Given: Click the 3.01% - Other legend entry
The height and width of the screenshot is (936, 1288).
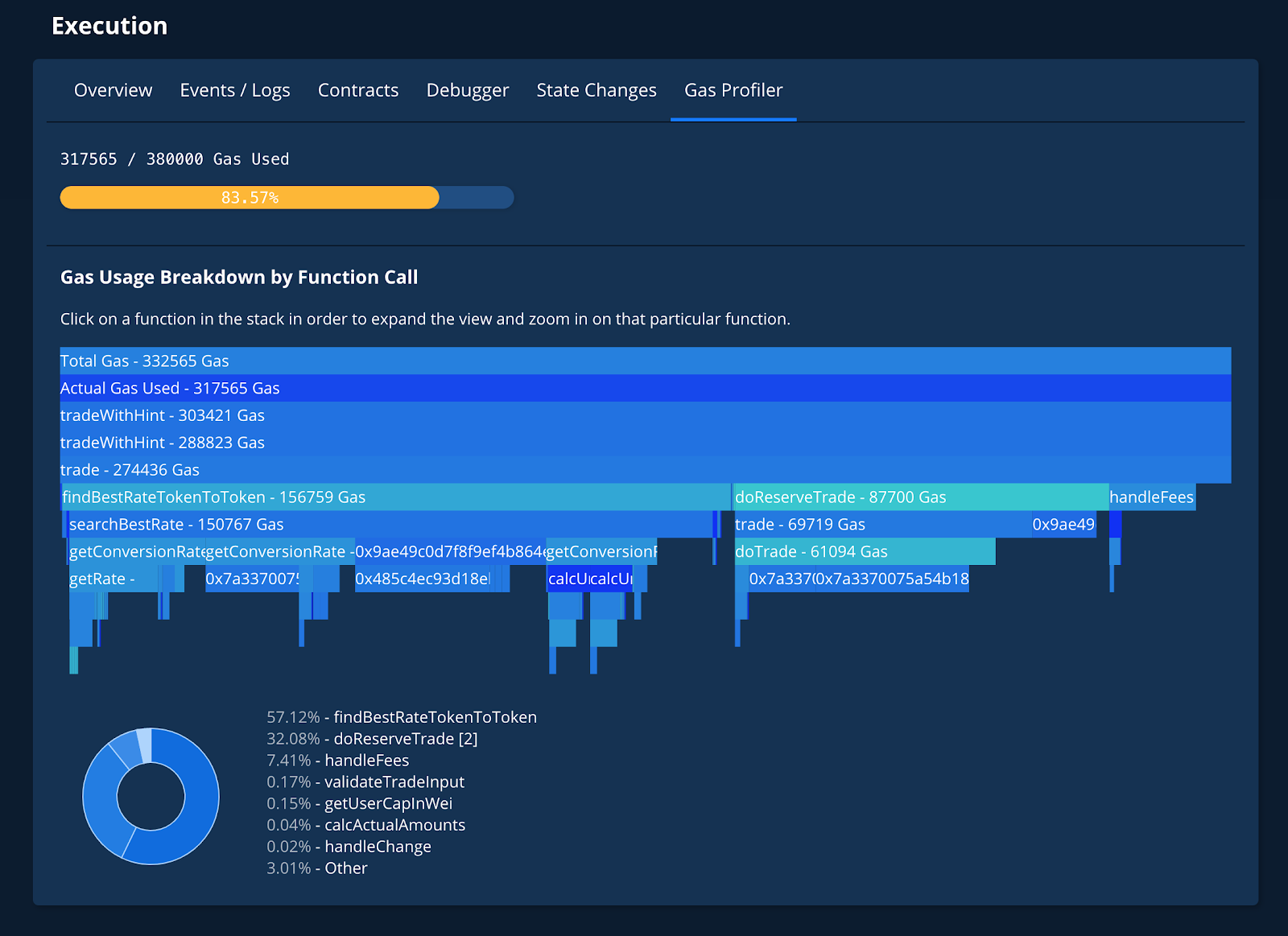Looking at the screenshot, I should [x=317, y=869].
